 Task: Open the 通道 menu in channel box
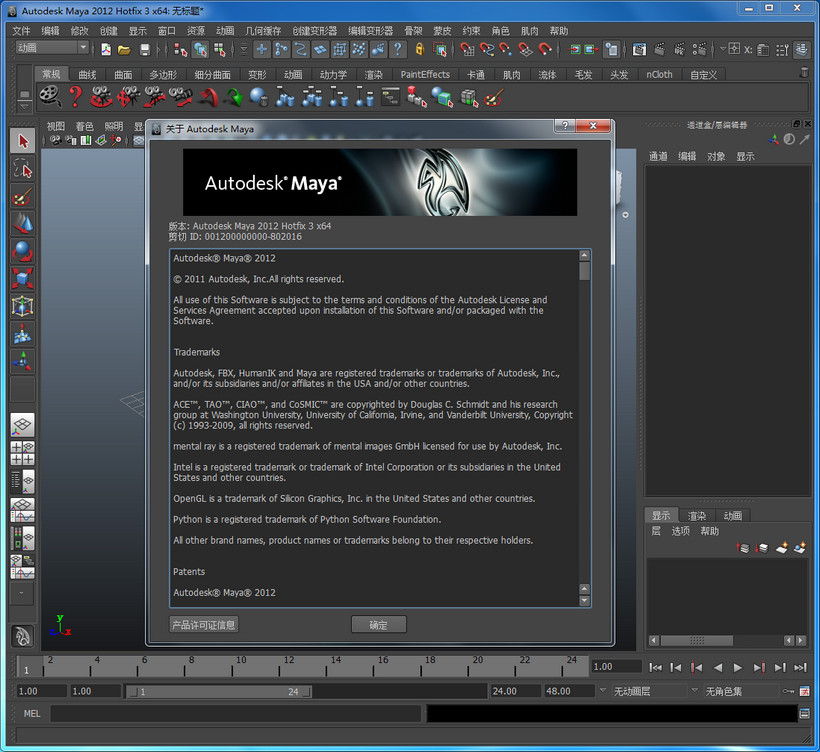(x=658, y=156)
